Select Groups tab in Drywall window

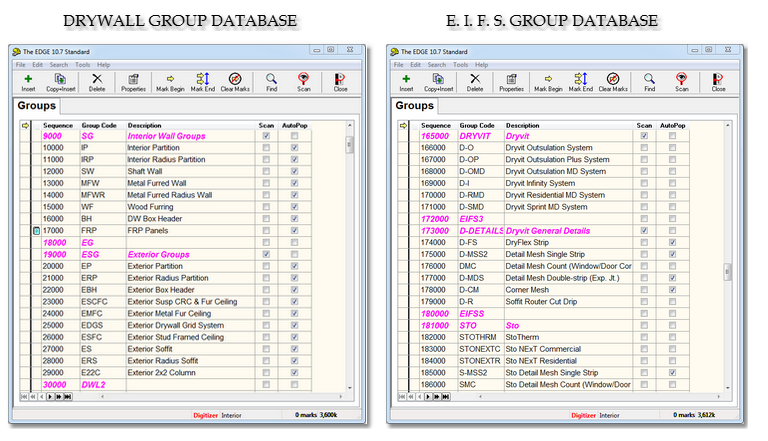(x=37, y=105)
